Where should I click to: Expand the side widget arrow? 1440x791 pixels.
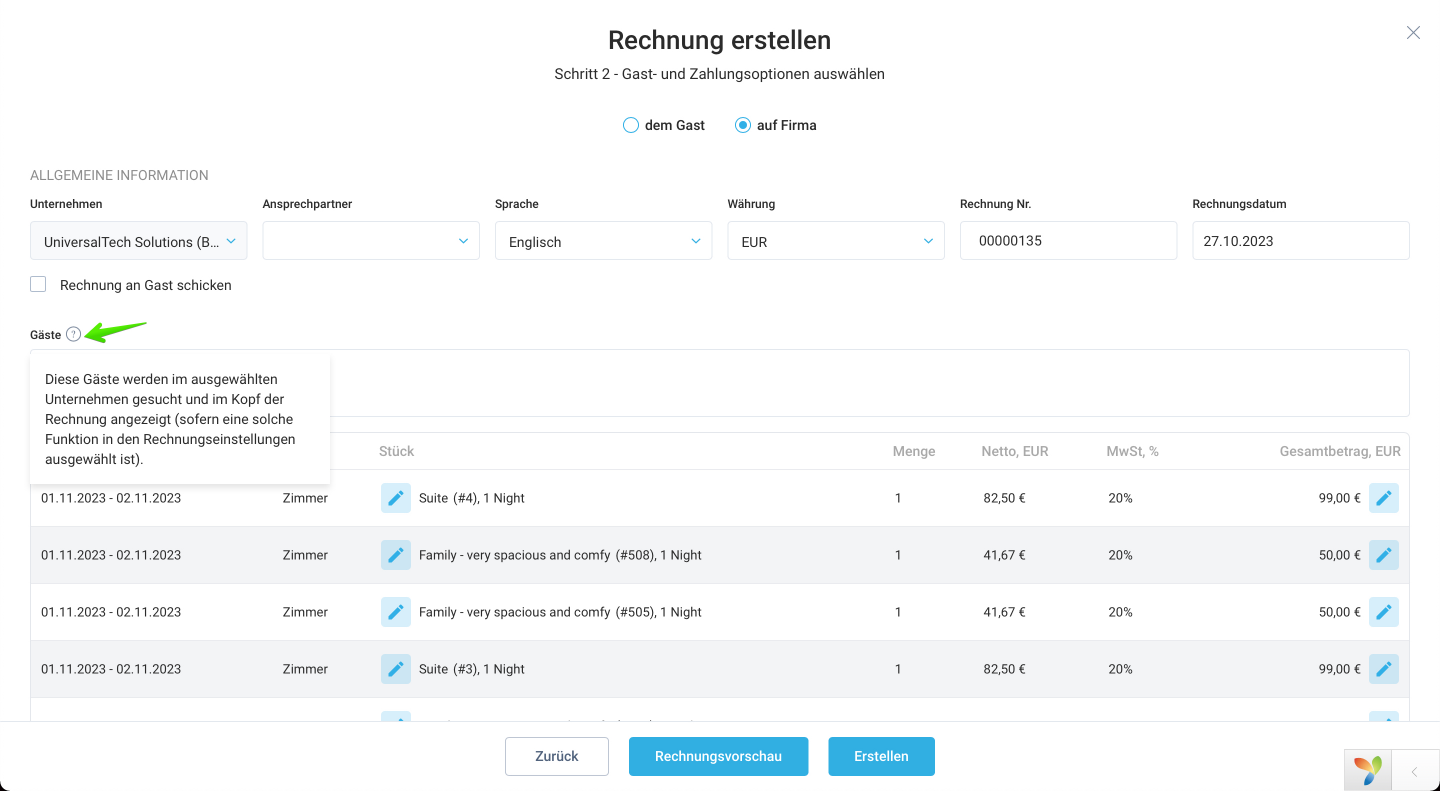[x=1415, y=771]
